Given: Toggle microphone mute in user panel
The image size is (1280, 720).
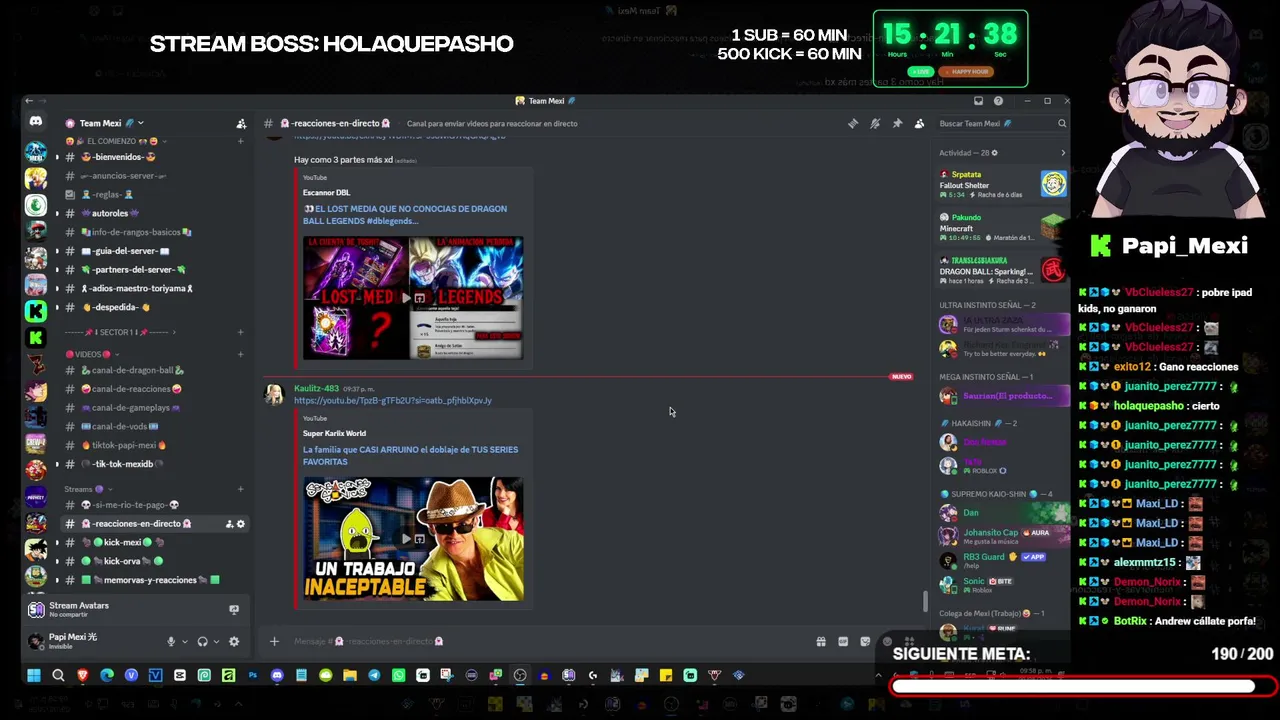Looking at the screenshot, I should click(x=171, y=642).
